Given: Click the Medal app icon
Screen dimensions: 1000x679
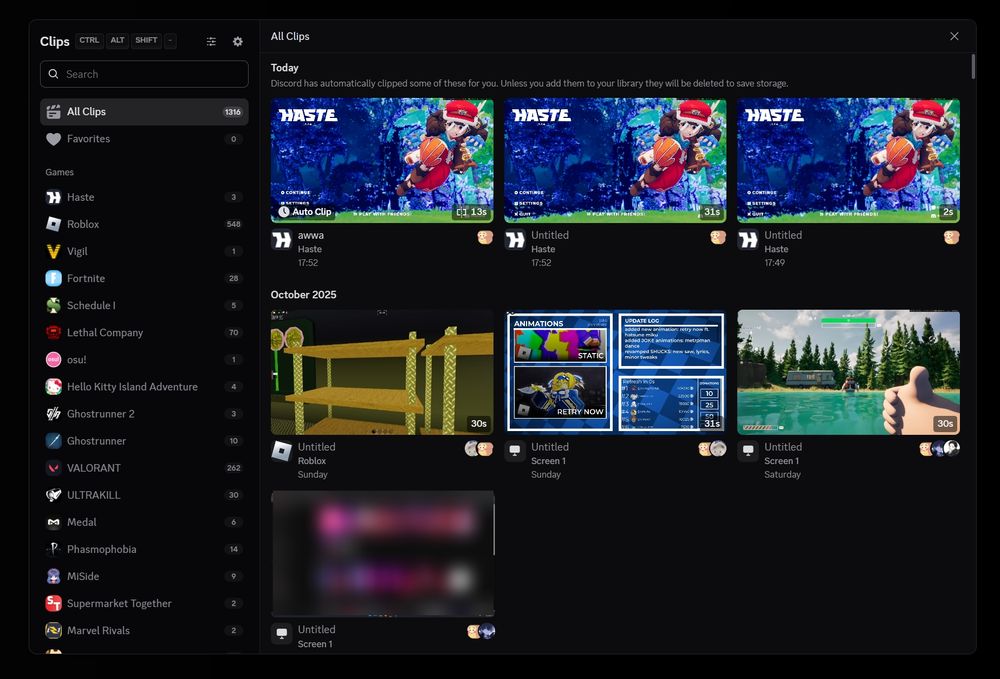Looking at the screenshot, I should coord(54,522).
